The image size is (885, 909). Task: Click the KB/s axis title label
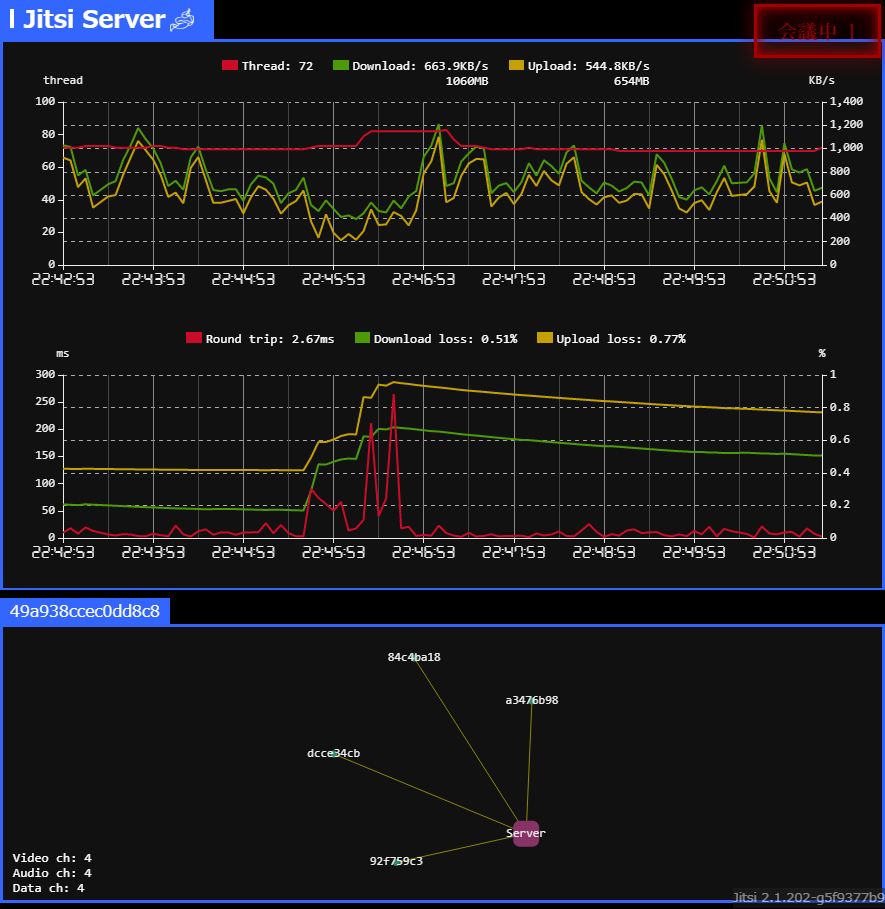[821, 81]
